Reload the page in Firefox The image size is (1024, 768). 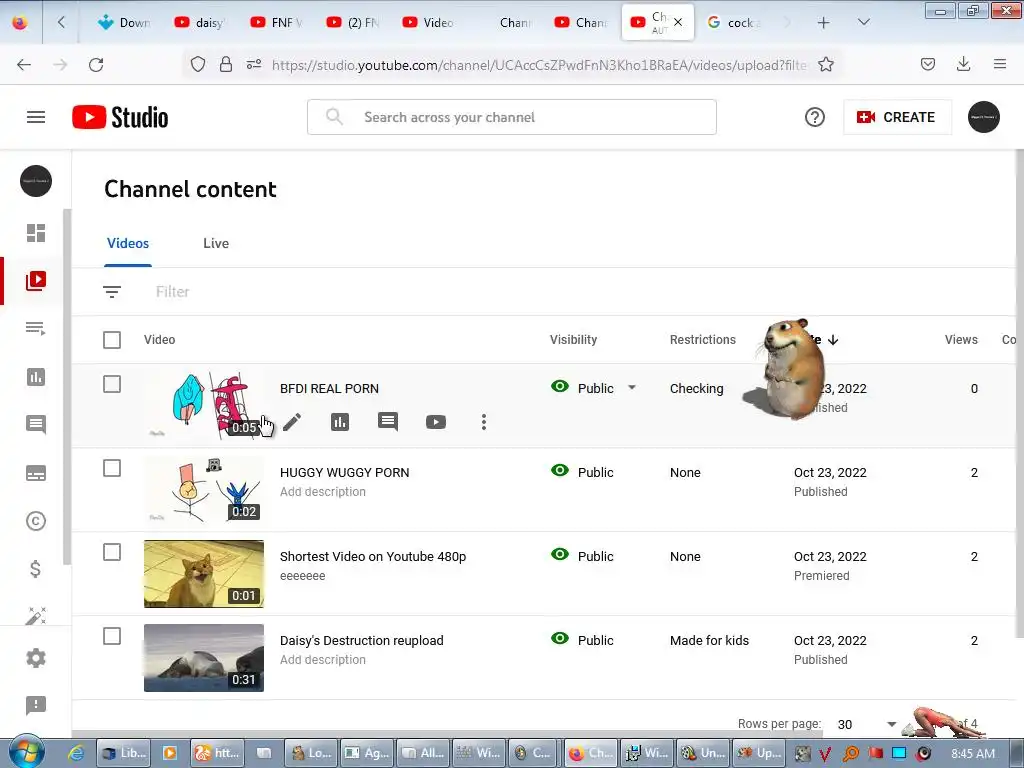[x=96, y=65]
